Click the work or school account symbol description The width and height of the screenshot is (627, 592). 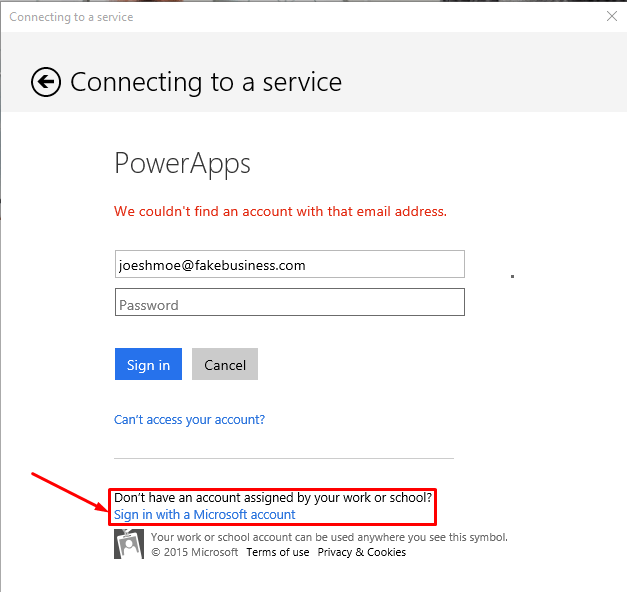click(329, 537)
